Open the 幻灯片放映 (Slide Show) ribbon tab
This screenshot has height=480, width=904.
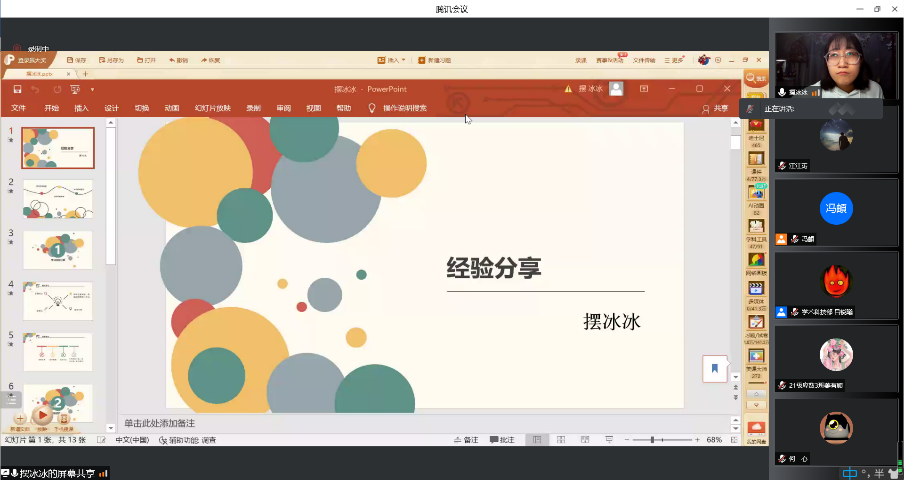(212, 108)
